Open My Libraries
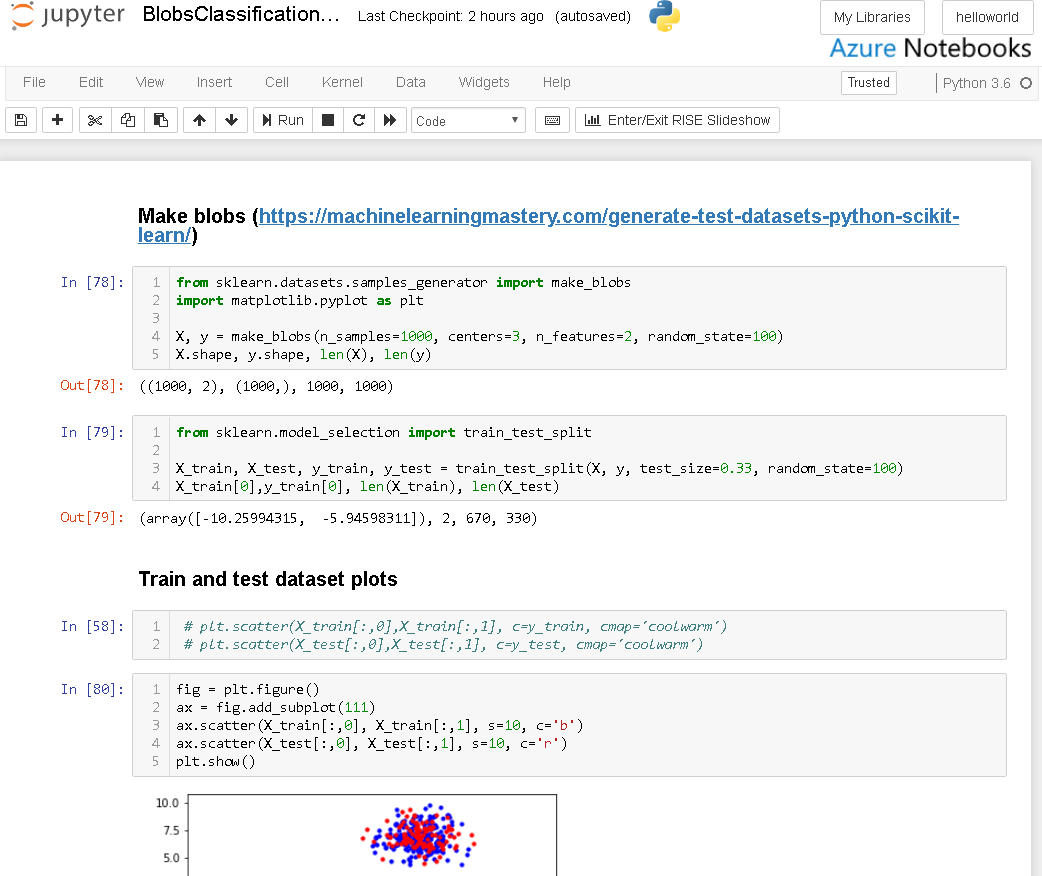The image size is (1042, 876). pyautogui.click(x=872, y=17)
